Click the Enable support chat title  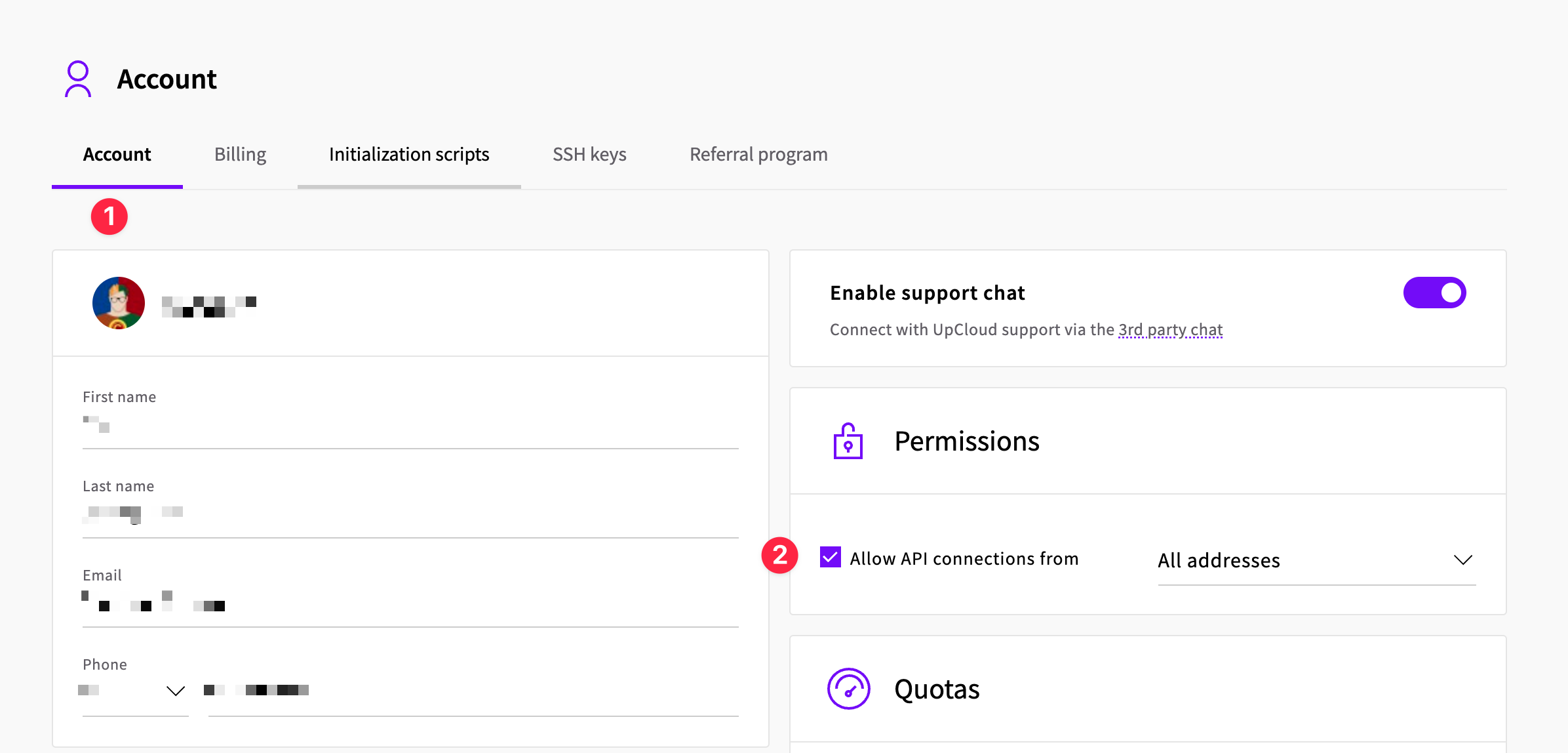(927, 293)
